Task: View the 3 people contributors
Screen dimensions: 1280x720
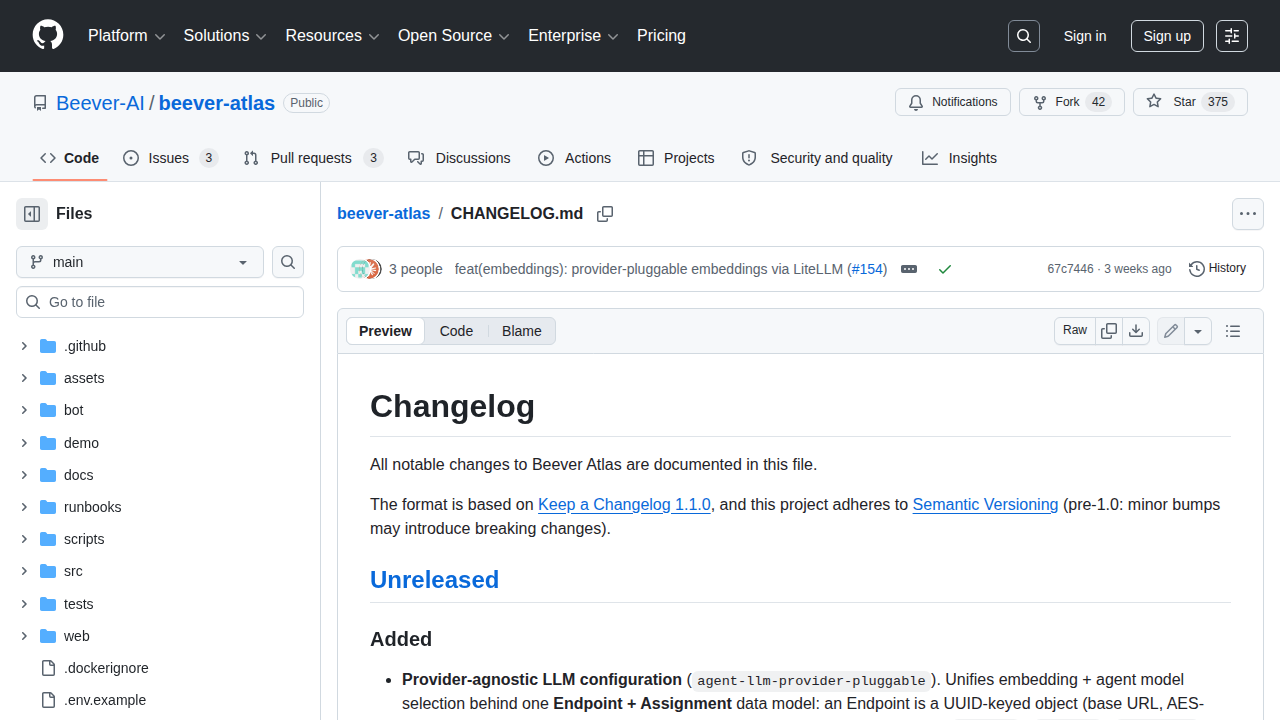Action: [416, 269]
